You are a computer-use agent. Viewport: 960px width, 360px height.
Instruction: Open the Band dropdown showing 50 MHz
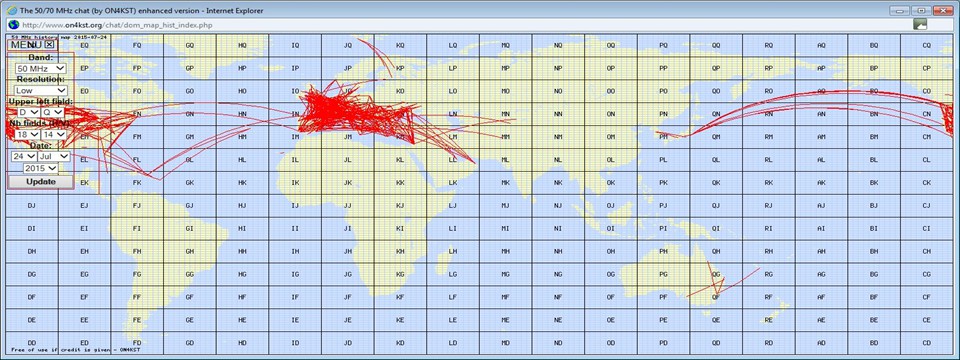(41, 69)
